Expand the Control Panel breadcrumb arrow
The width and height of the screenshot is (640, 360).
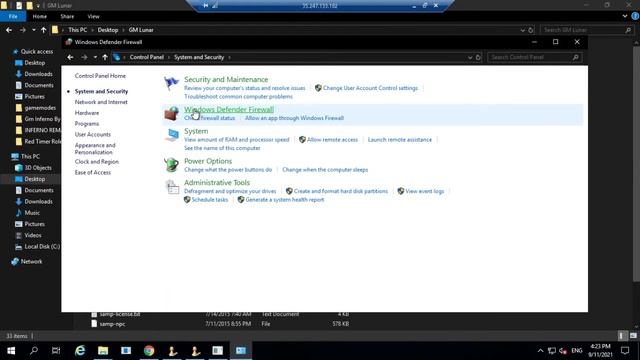pyautogui.click(x=169, y=58)
